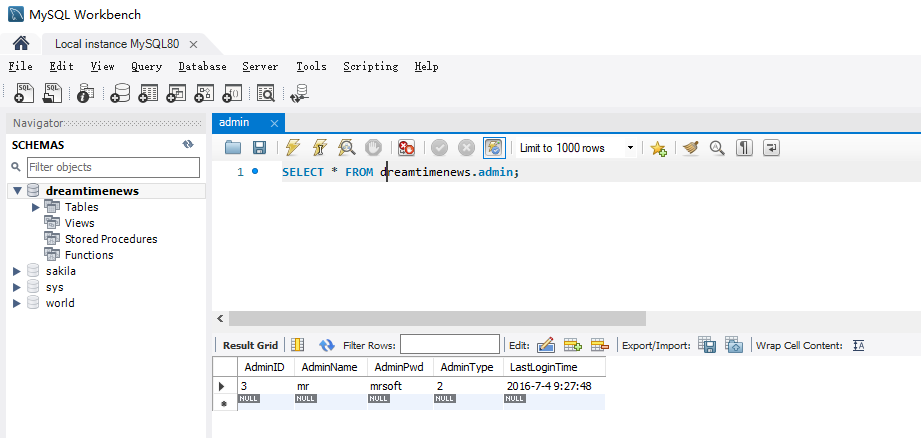Toggle invisible characters pilcrow icon
921x438 pixels.
coord(744,148)
